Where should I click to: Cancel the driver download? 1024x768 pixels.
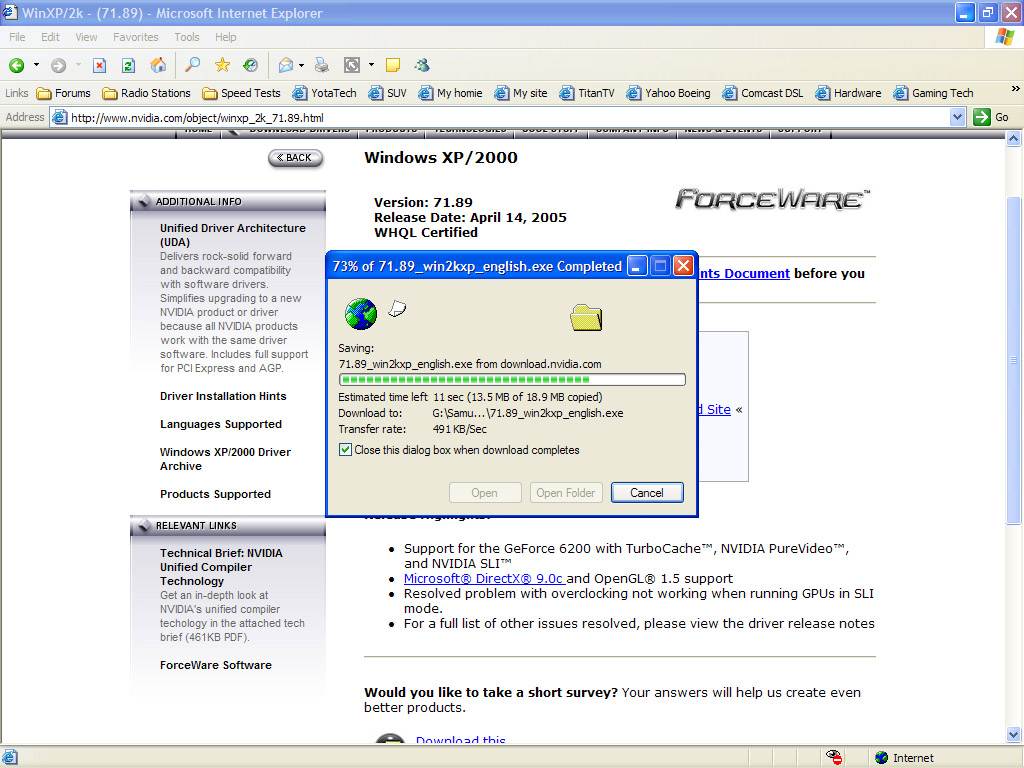click(646, 492)
